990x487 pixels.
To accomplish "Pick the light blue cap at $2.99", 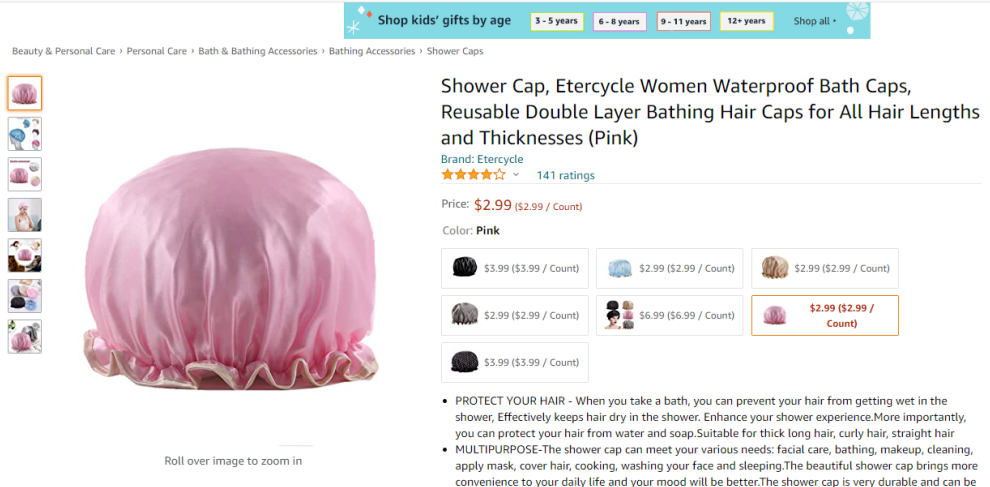I will click(x=670, y=268).
